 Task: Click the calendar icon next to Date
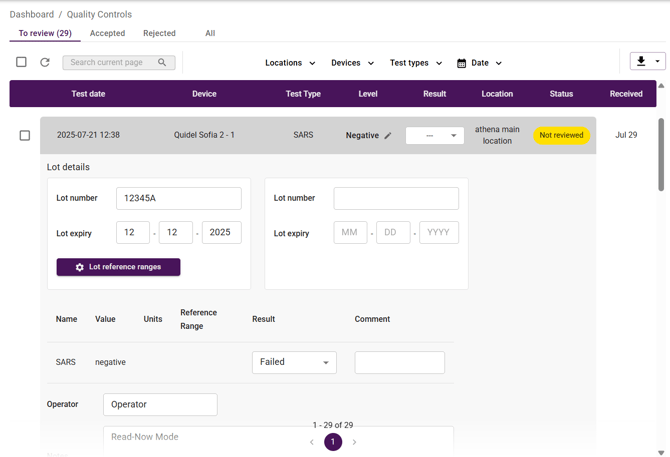click(461, 63)
